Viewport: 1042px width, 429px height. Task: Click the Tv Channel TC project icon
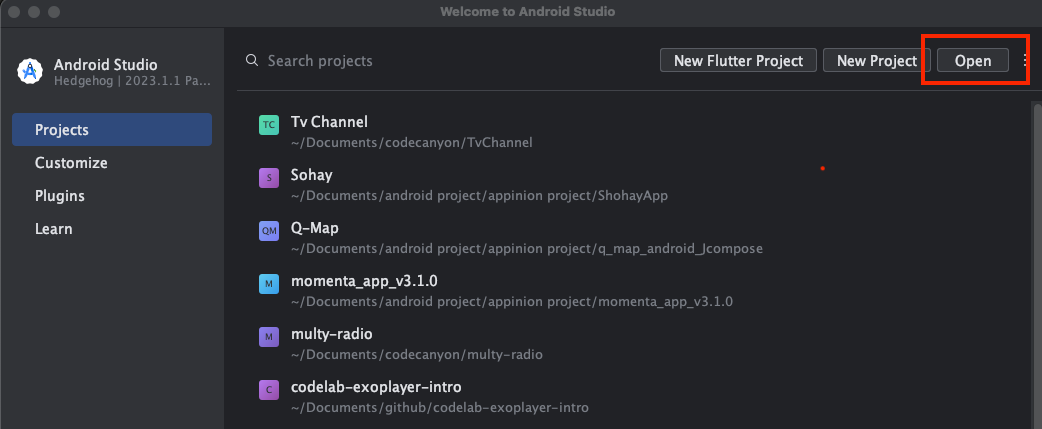tap(268, 125)
